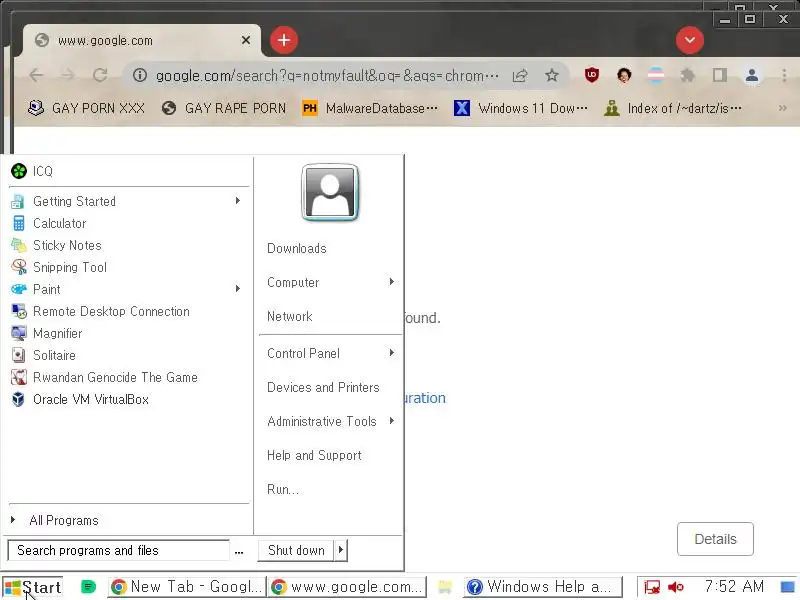The width and height of the screenshot is (800, 600).
Task: Click the network tray icon with red X
Action: 652,587
